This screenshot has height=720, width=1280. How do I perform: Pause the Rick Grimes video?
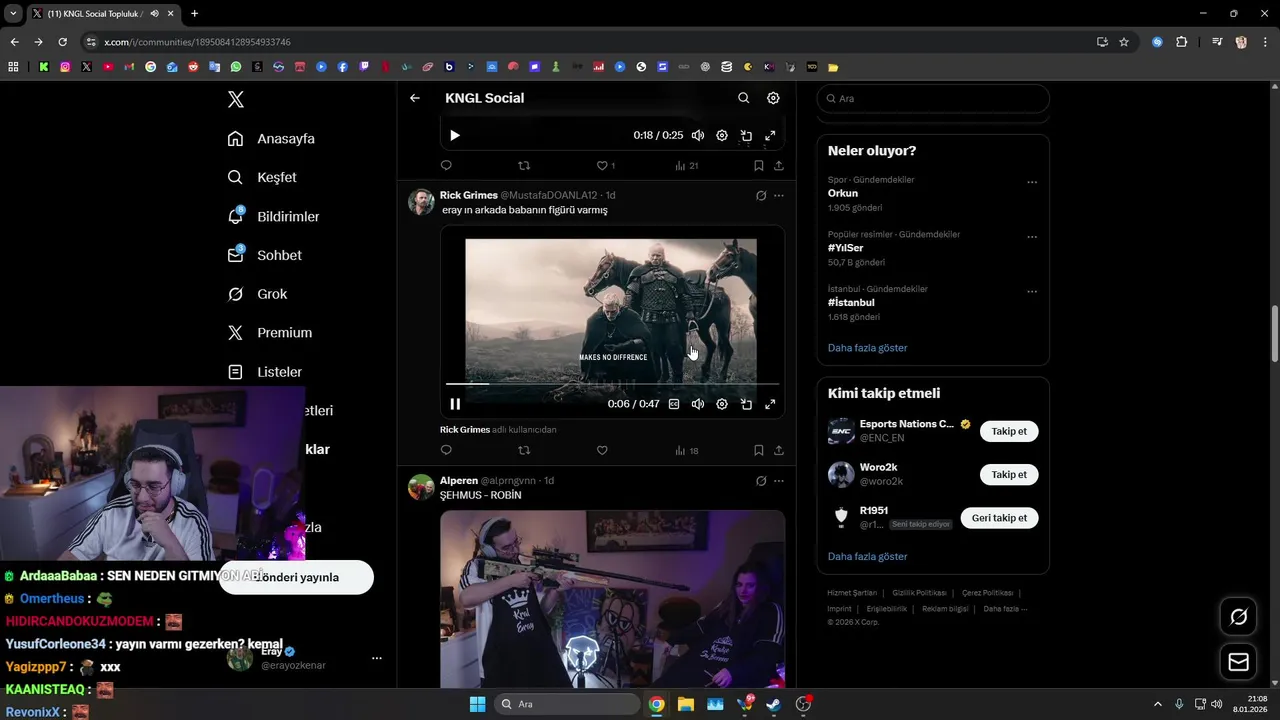point(455,404)
